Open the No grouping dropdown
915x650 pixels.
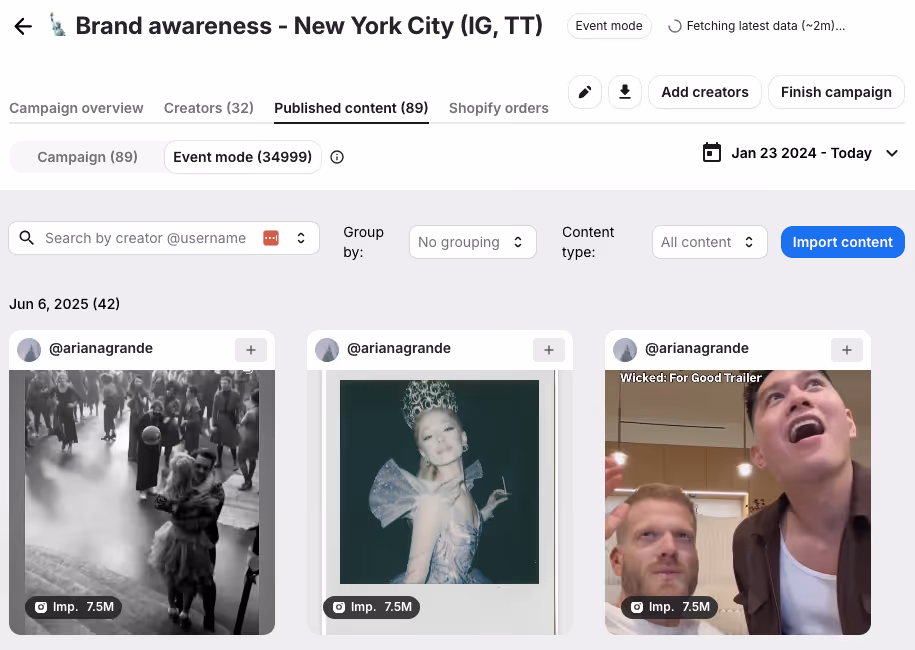(473, 242)
